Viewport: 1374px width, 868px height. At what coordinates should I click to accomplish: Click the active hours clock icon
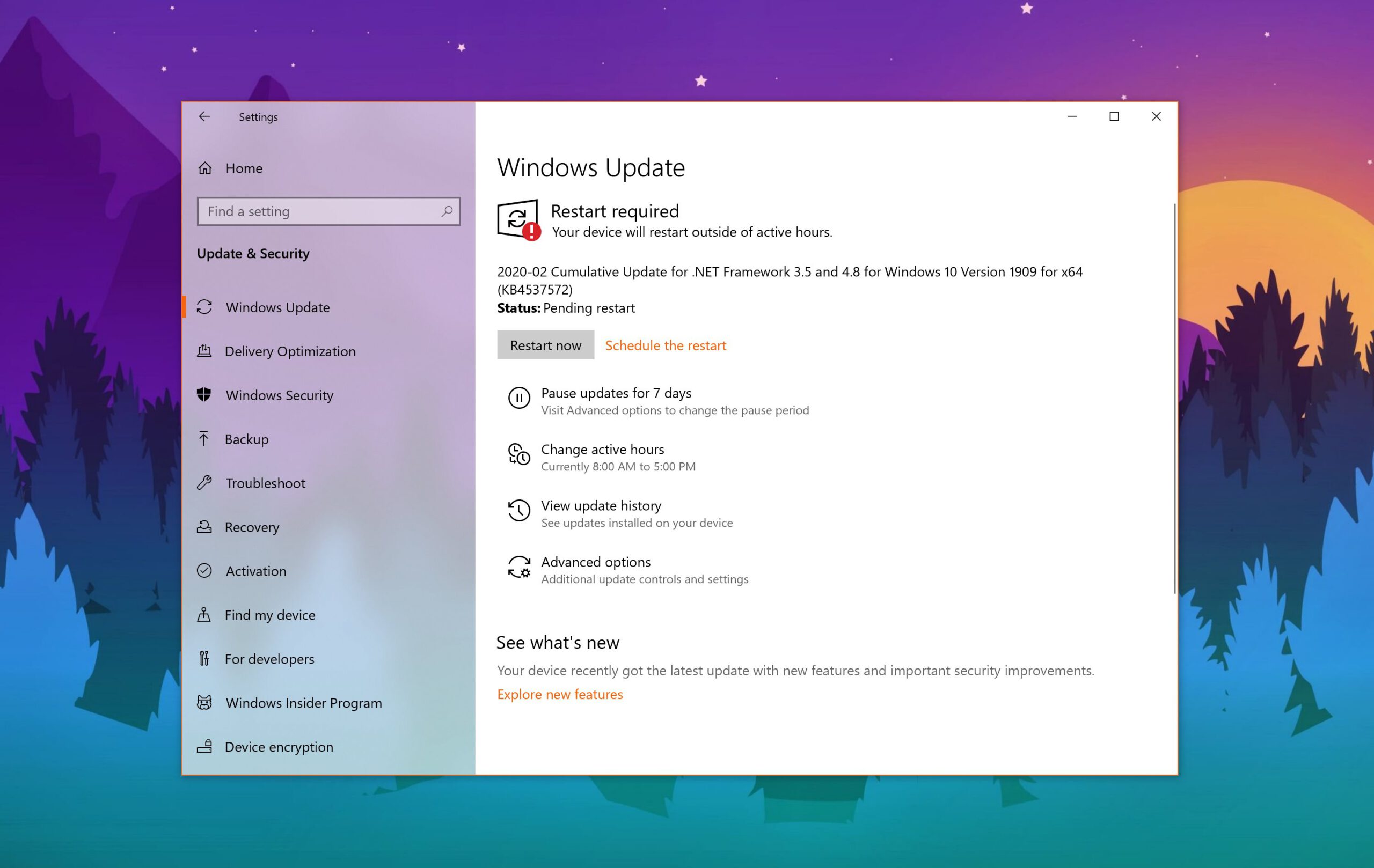518,454
